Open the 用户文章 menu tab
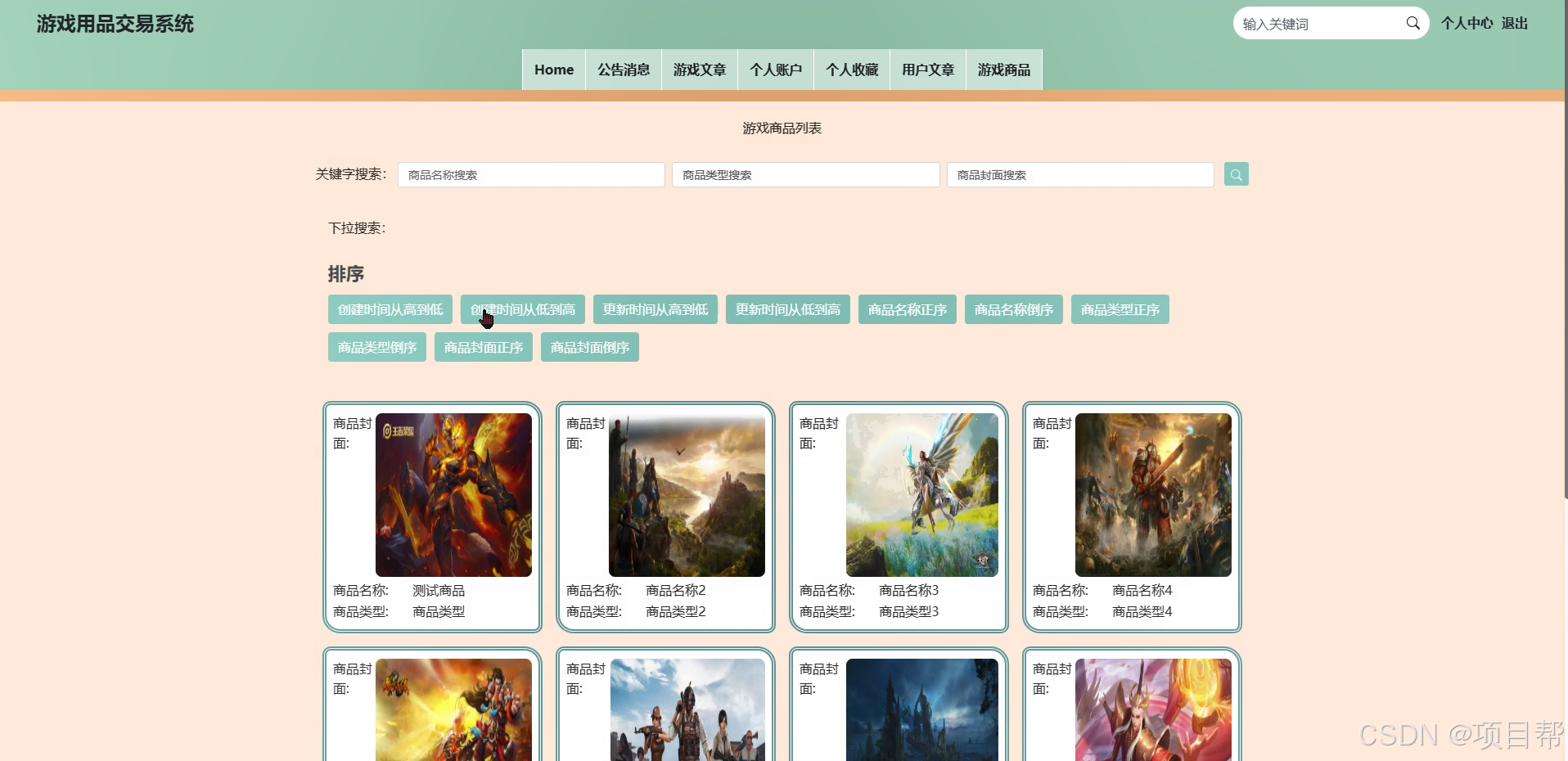 [928, 70]
